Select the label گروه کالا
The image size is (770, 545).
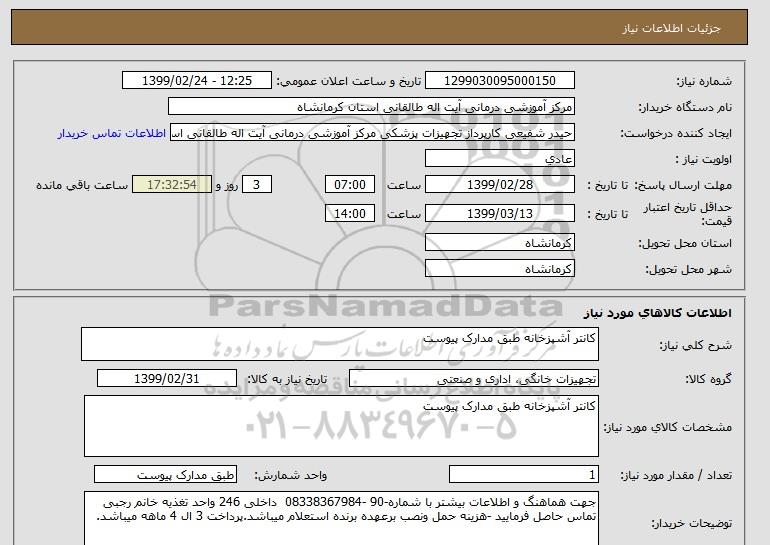click(x=708, y=379)
